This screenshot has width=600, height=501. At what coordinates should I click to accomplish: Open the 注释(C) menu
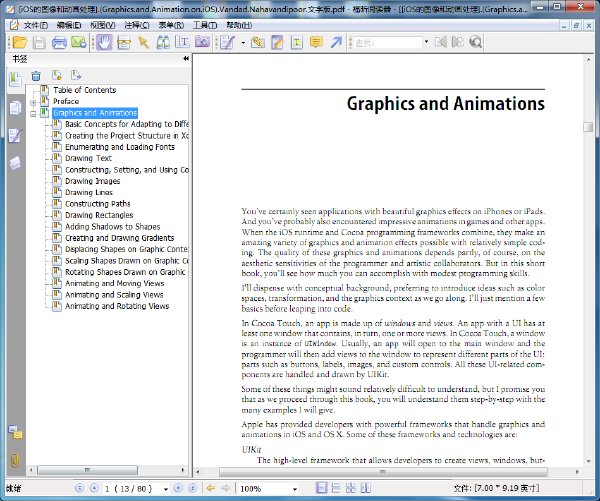(137, 25)
